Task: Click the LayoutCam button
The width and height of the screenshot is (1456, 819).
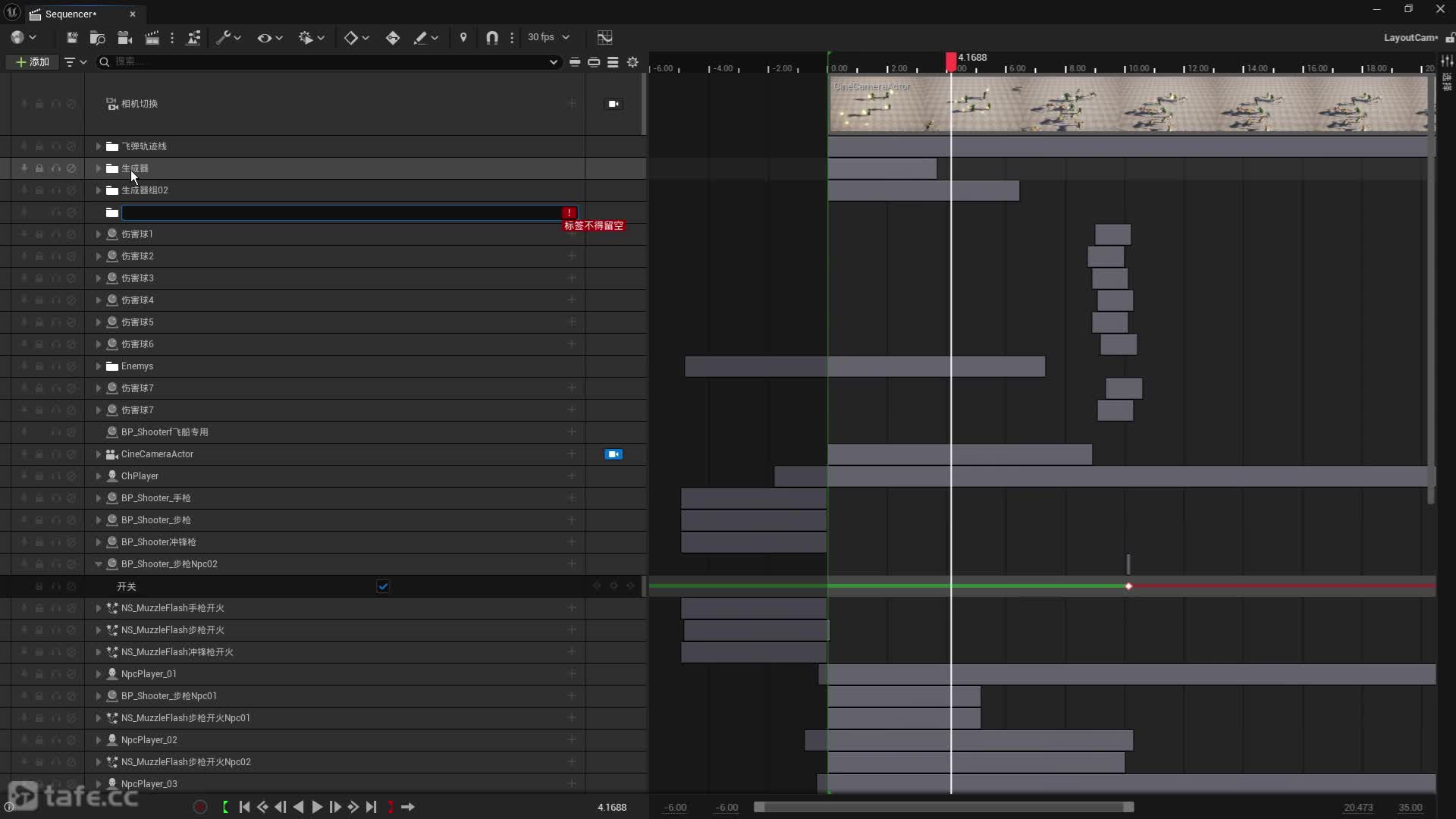Action: (1409, 37)
